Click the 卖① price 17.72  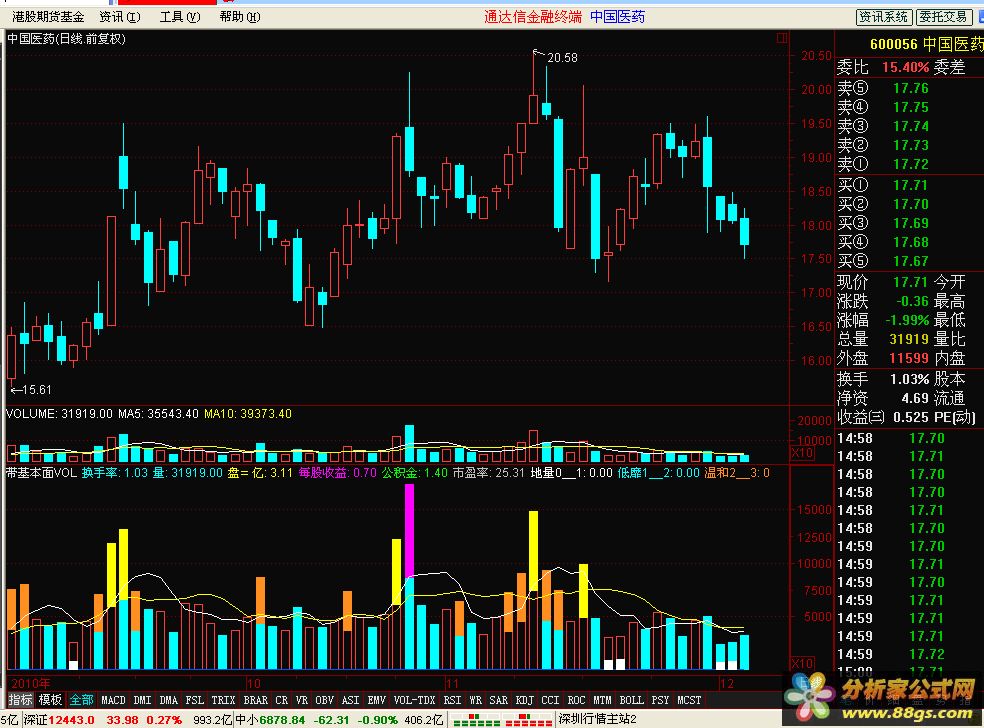pyautogui.click(x=911, y=164)
